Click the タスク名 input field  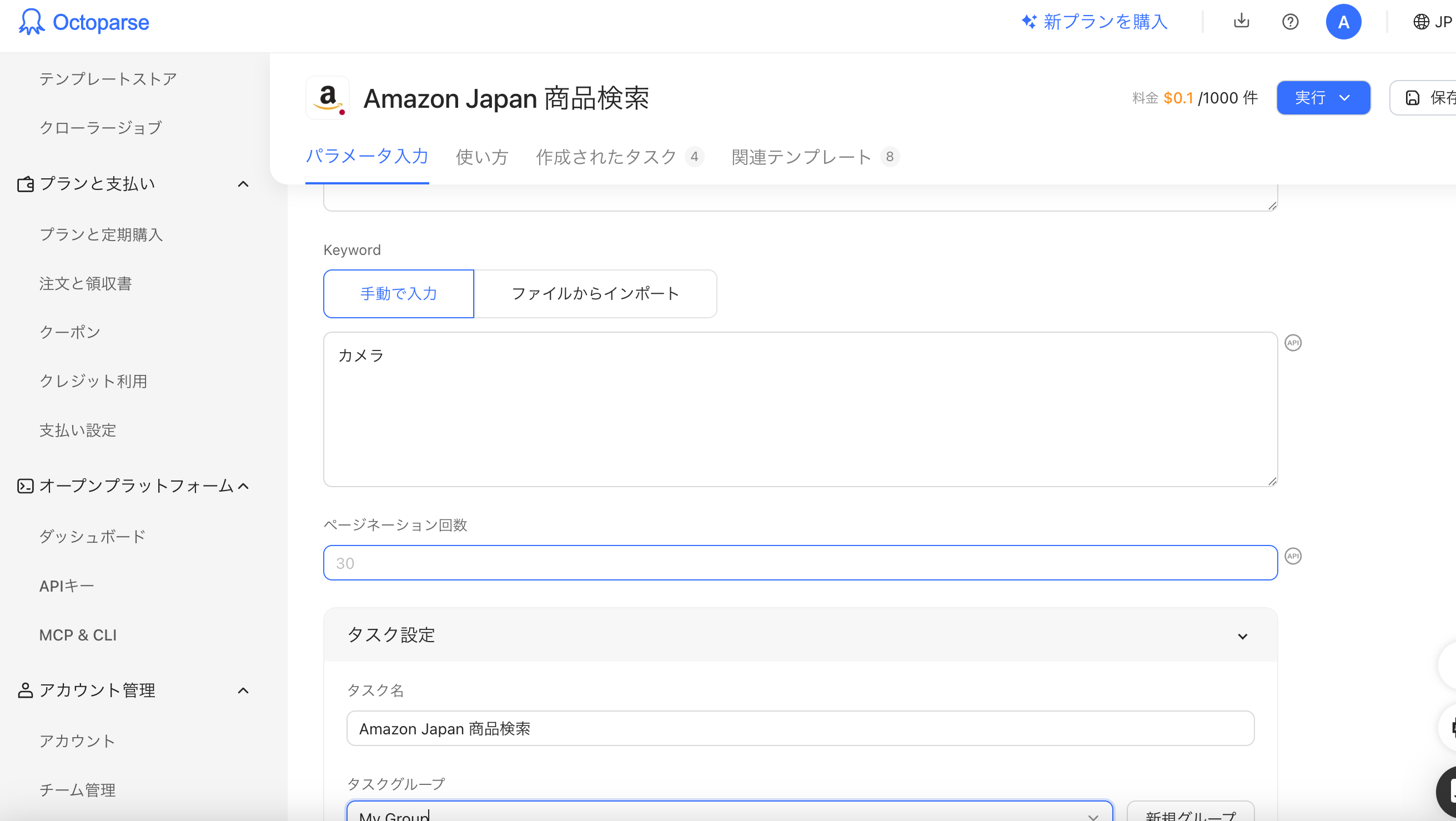(x=800, y=728)
